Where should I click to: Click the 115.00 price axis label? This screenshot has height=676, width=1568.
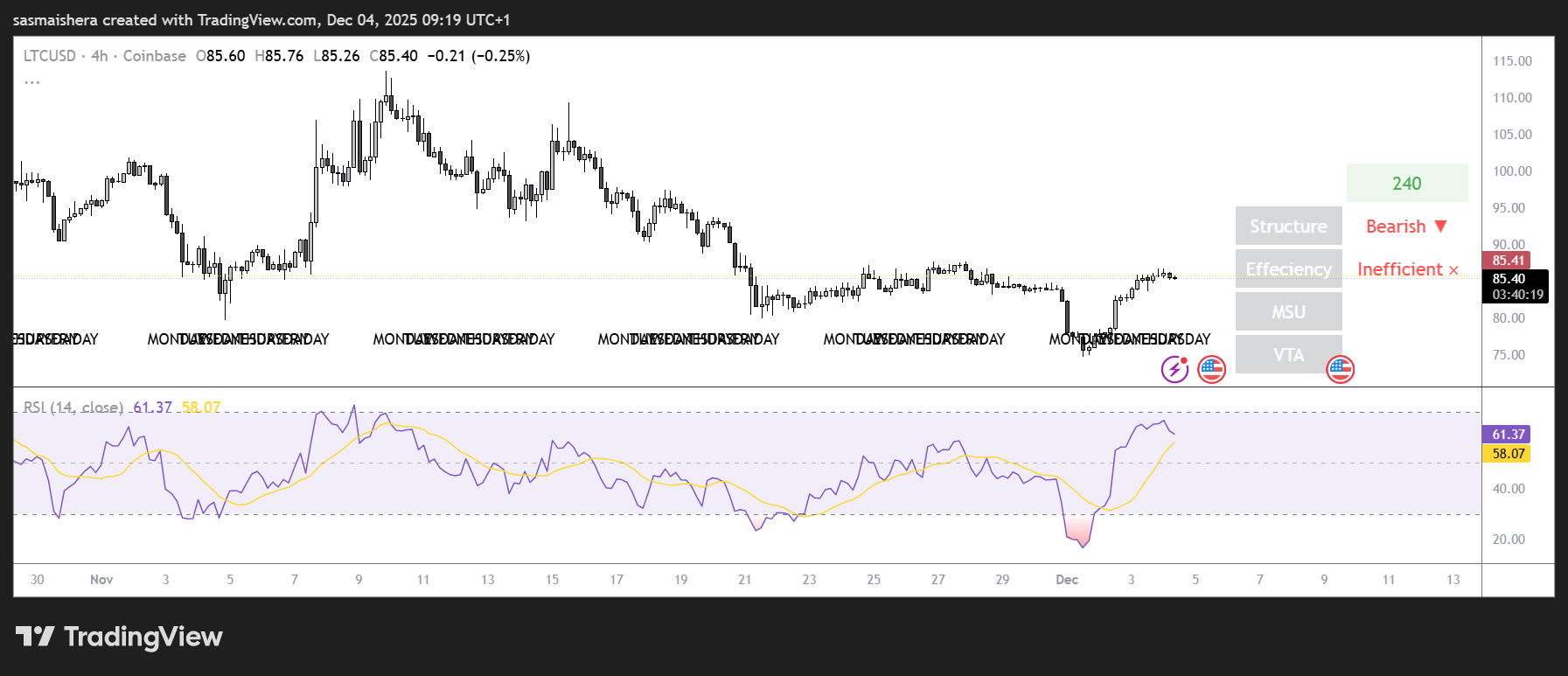(x=1512, y=61)
